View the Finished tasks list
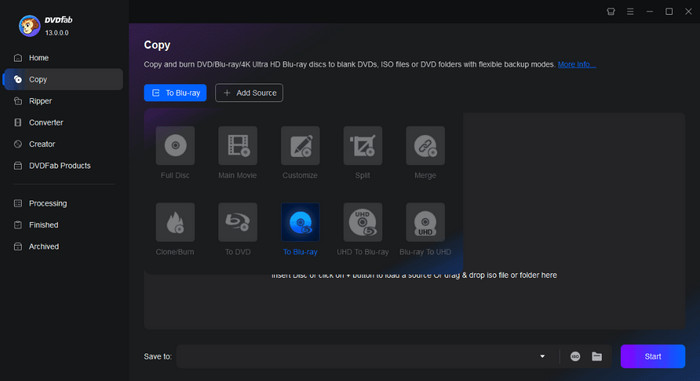 click(63, 225)
